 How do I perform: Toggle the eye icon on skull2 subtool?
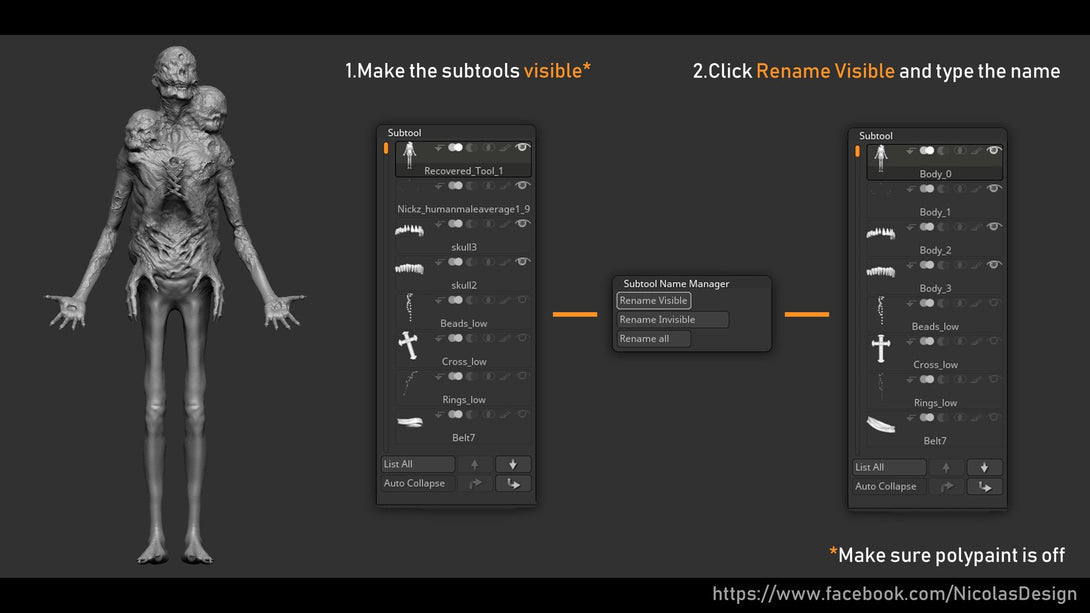pos(522,262)
